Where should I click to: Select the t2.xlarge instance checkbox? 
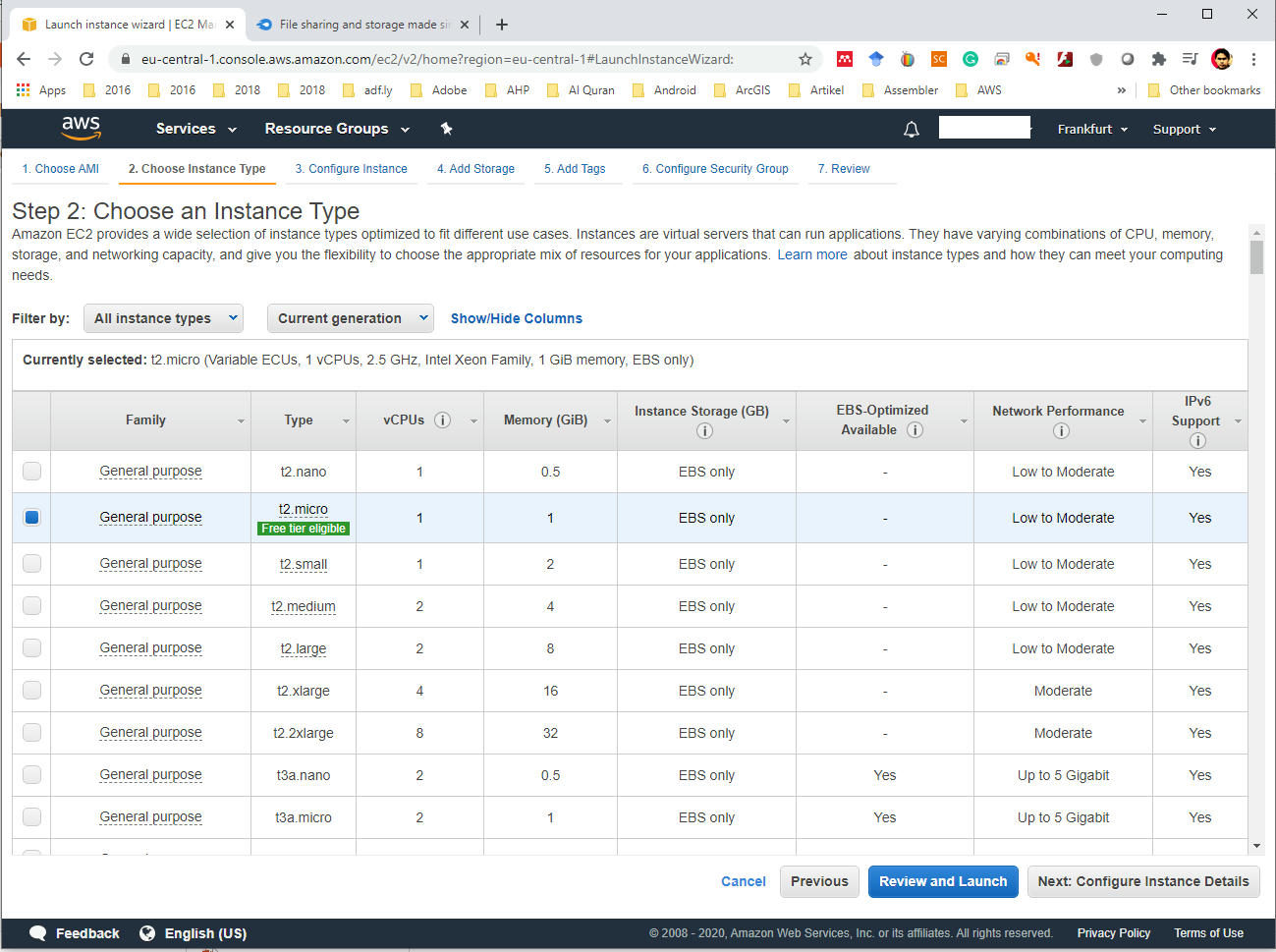tap(32, 690)
